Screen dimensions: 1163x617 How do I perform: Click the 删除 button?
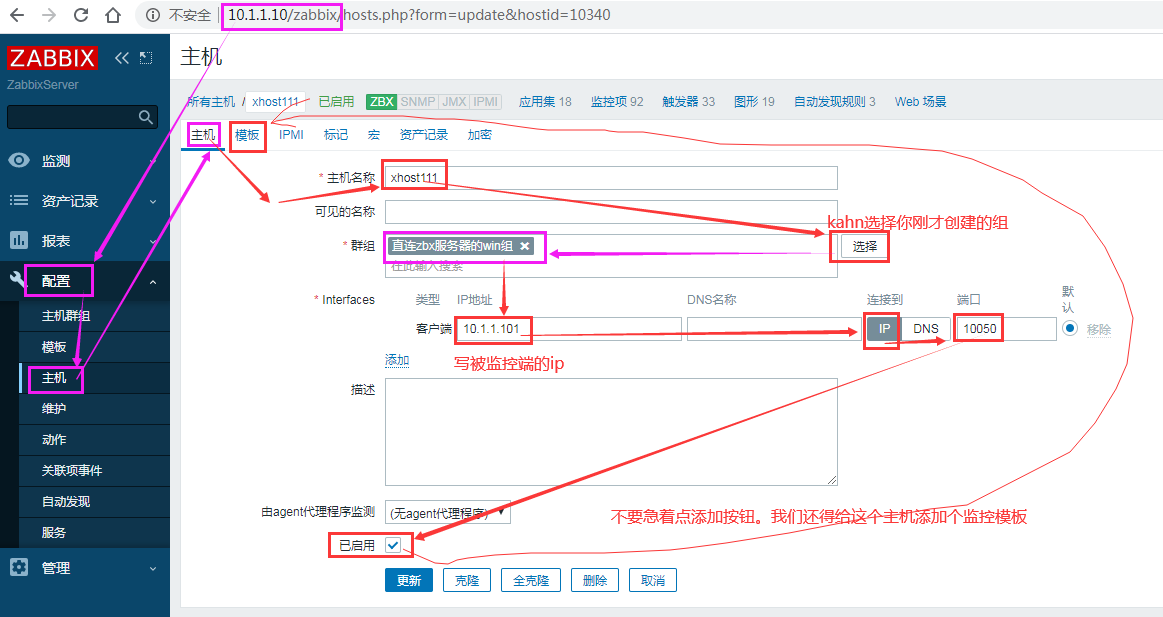pyautogui.click(x=595, y=580)
